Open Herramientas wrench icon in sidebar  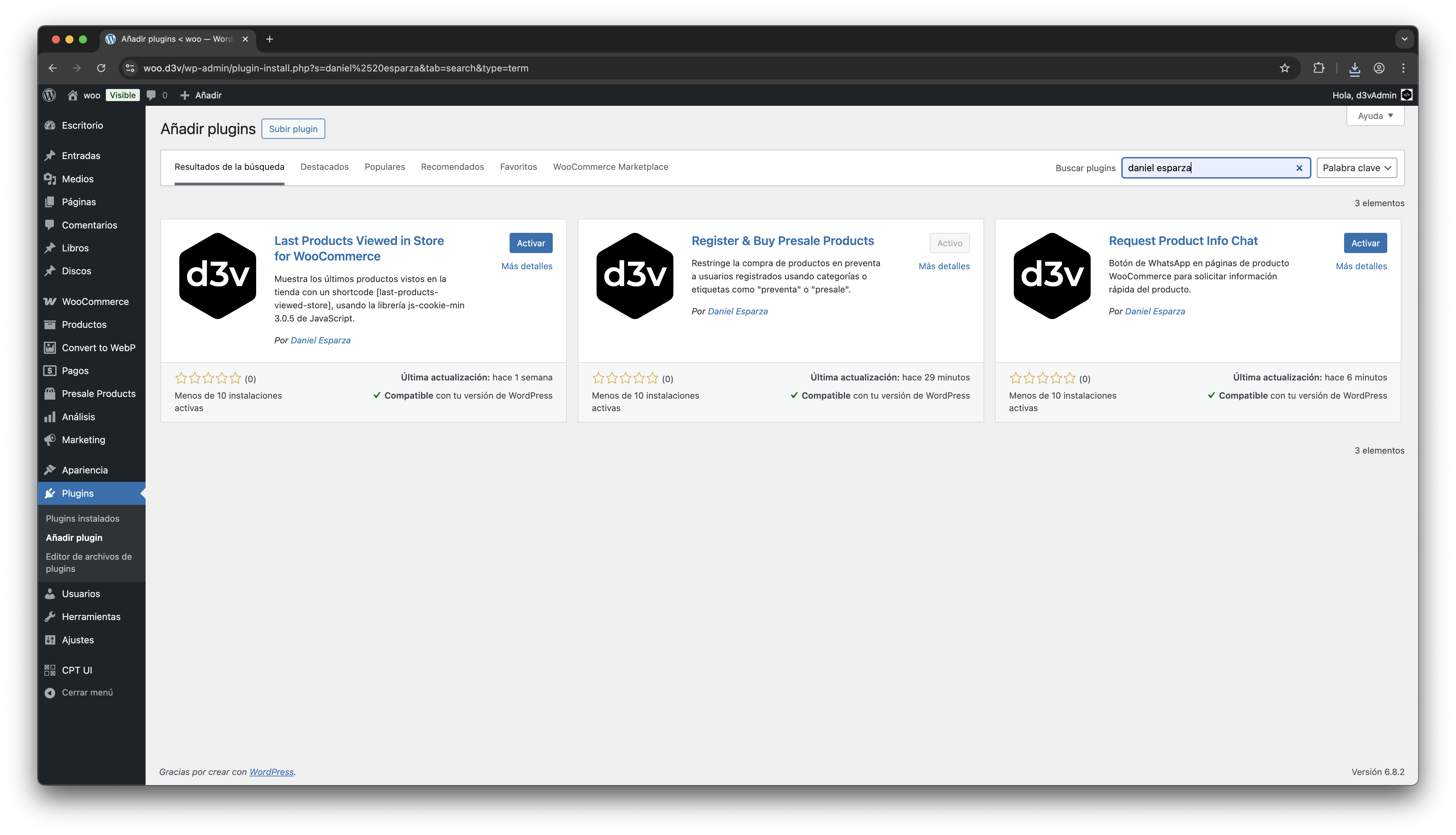point(50,617)
